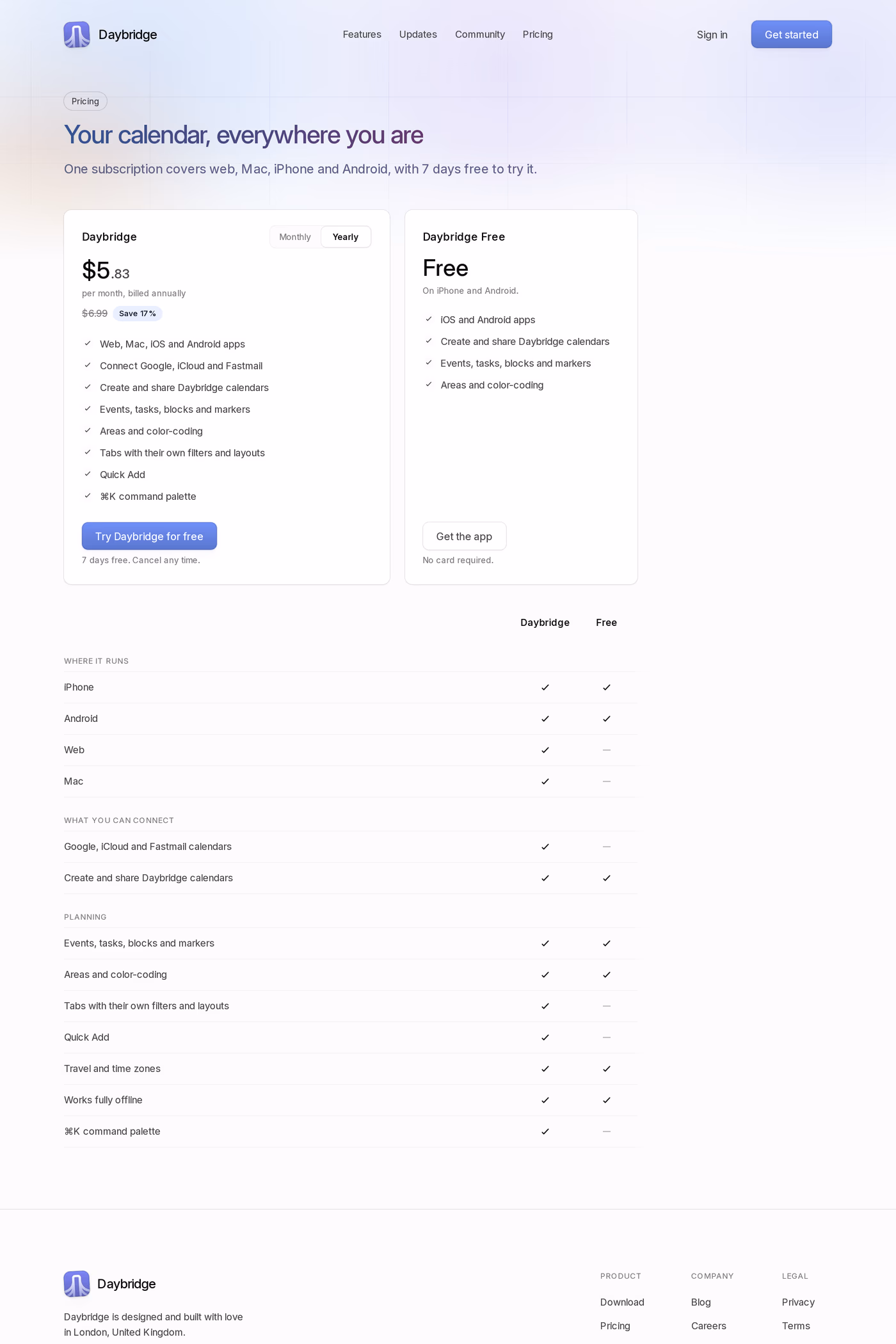Viewport: 896px width, 1344px height.
Task: Click the Daybridge logo icon in footer
Action: [x=77, y=1284]
